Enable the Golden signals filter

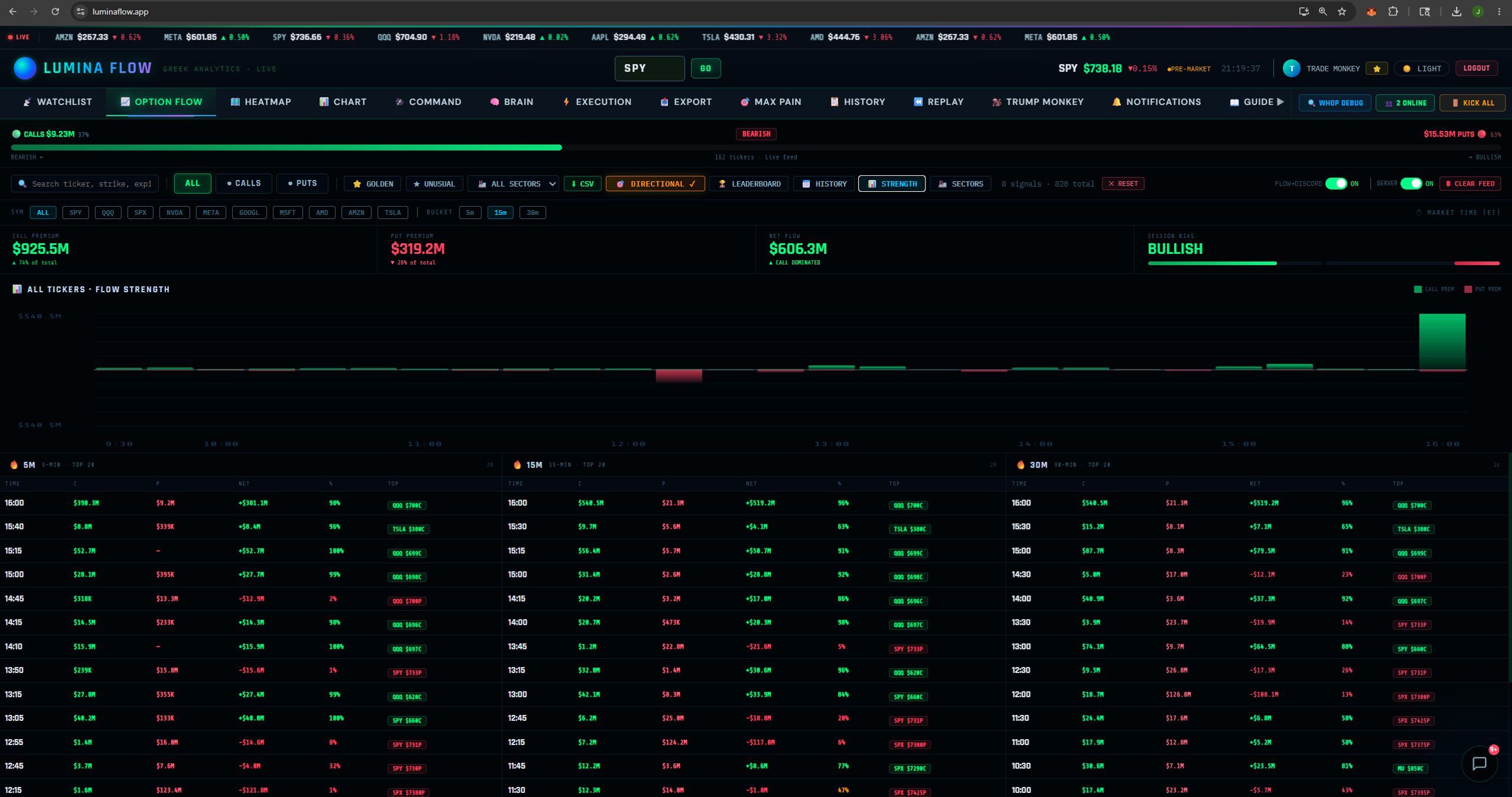pos(373,184)
